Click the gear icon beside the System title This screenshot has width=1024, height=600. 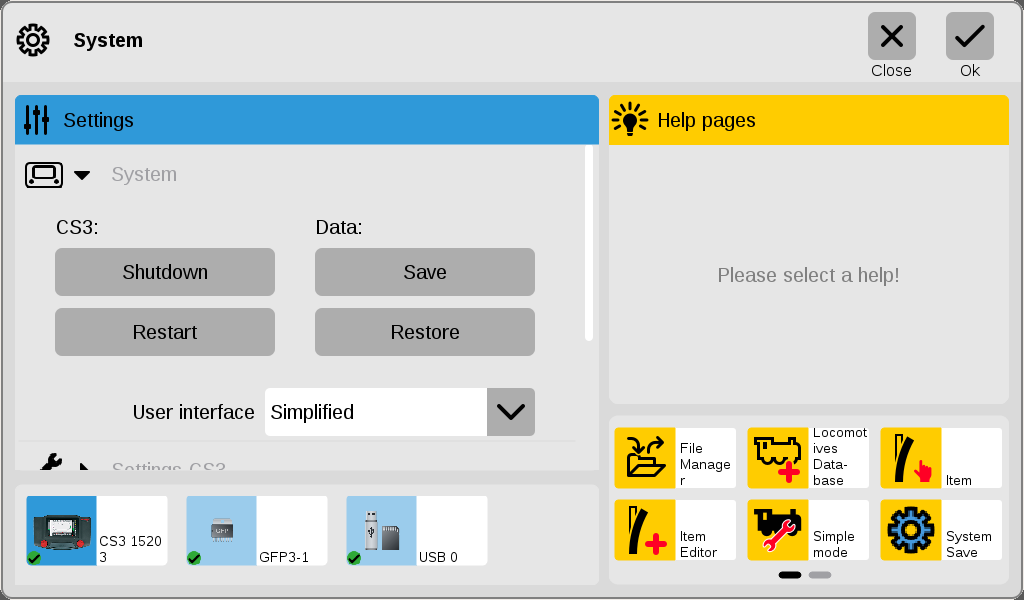point(32,40)
